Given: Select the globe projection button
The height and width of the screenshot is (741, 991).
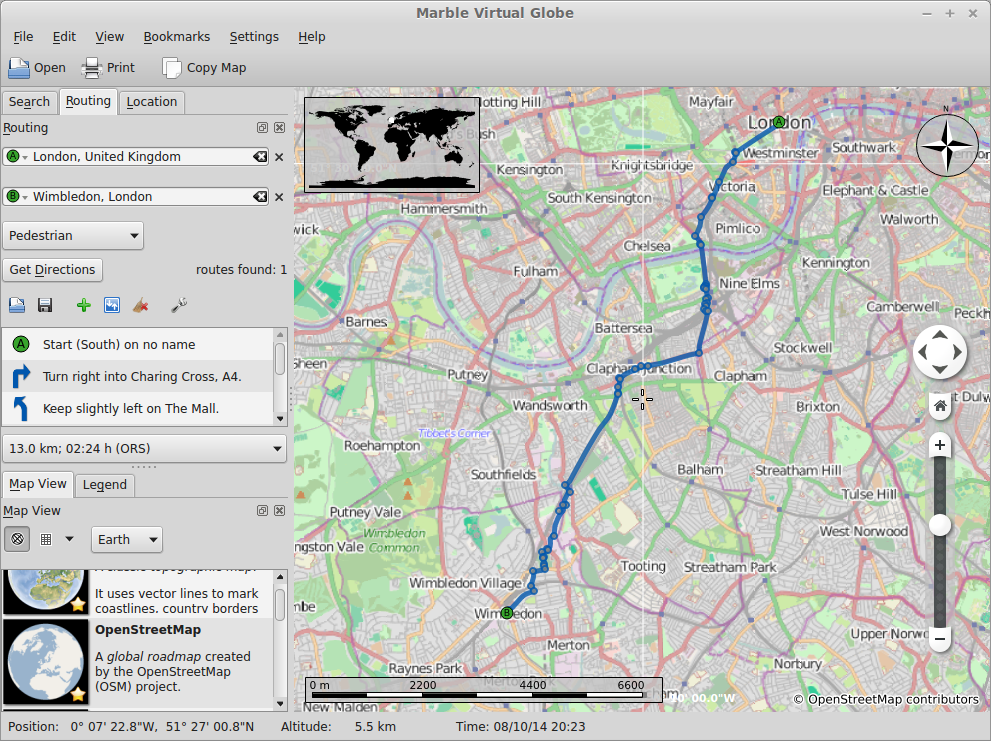Looking at the screenshot, I should 17,539.
